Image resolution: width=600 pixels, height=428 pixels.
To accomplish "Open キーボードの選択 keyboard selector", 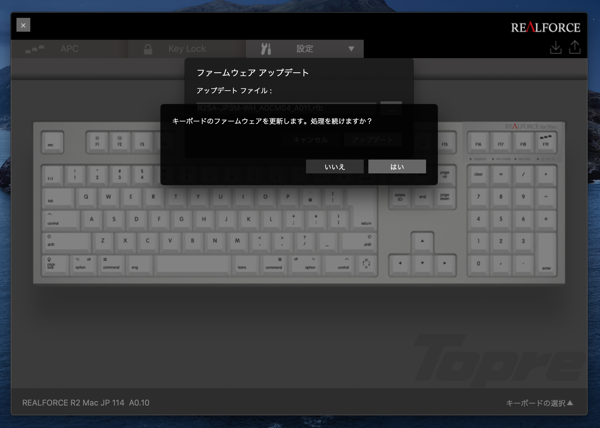I will point(539,403).
